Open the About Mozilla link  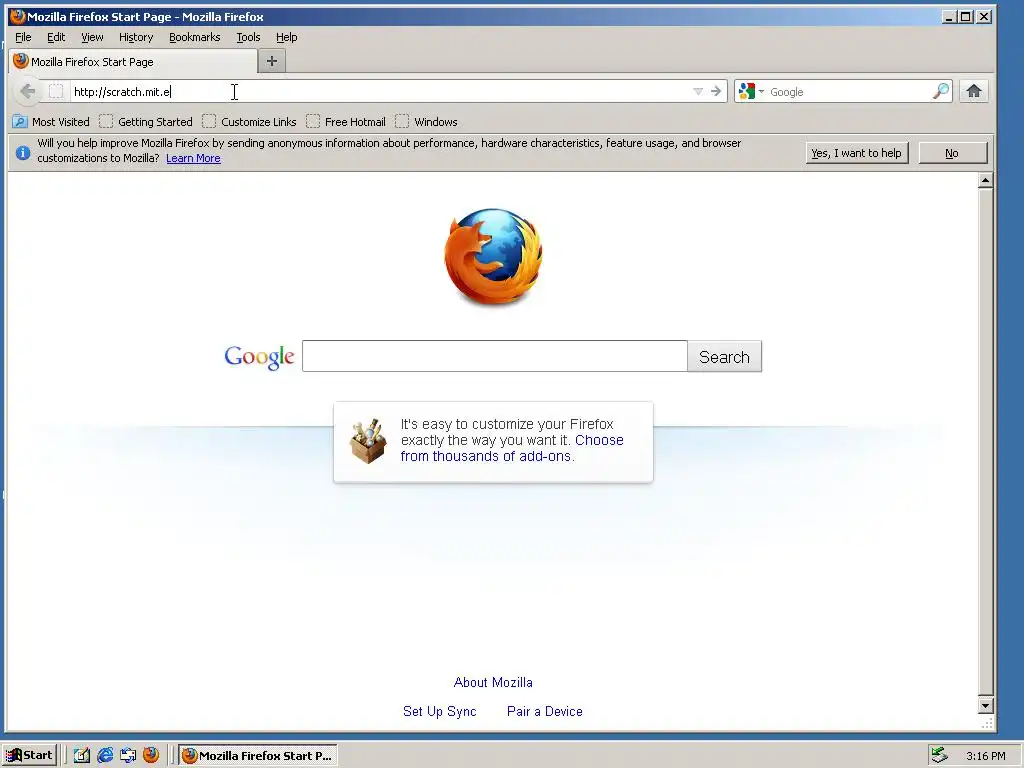pyautogui.click(x=493, y=682)
